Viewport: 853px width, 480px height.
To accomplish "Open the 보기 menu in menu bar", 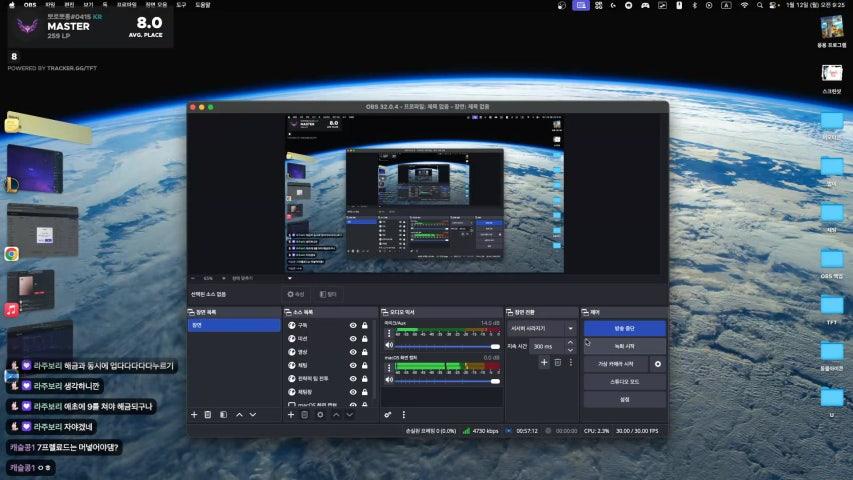I will [88, 5].
